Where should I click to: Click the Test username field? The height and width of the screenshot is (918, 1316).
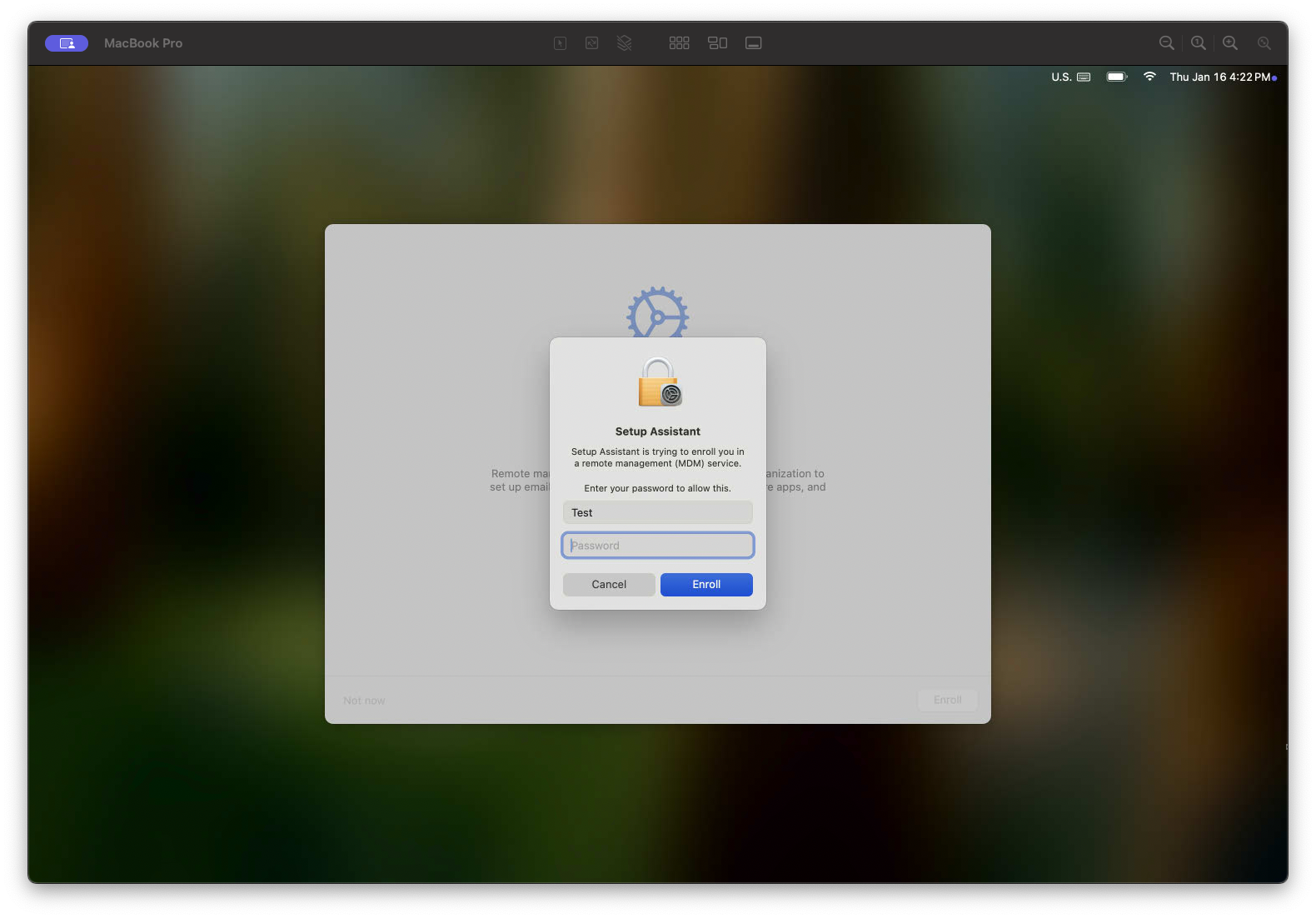coord(658,512)
